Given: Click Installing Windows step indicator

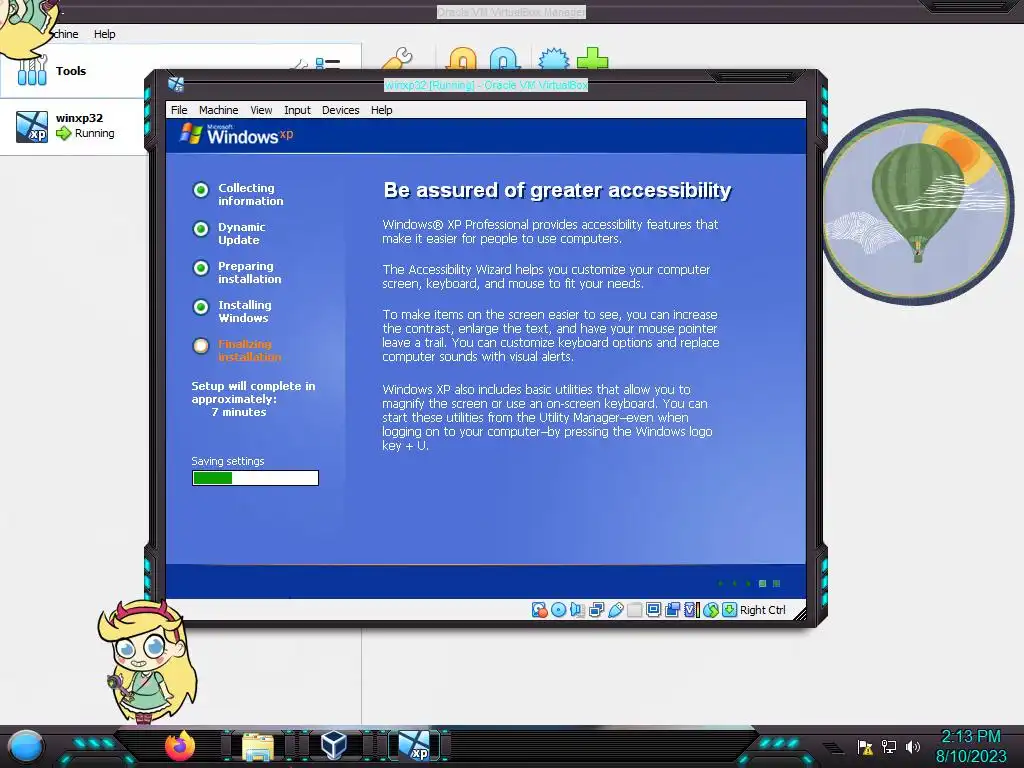Looking at the screenshot, I should [x=201, y=307].
